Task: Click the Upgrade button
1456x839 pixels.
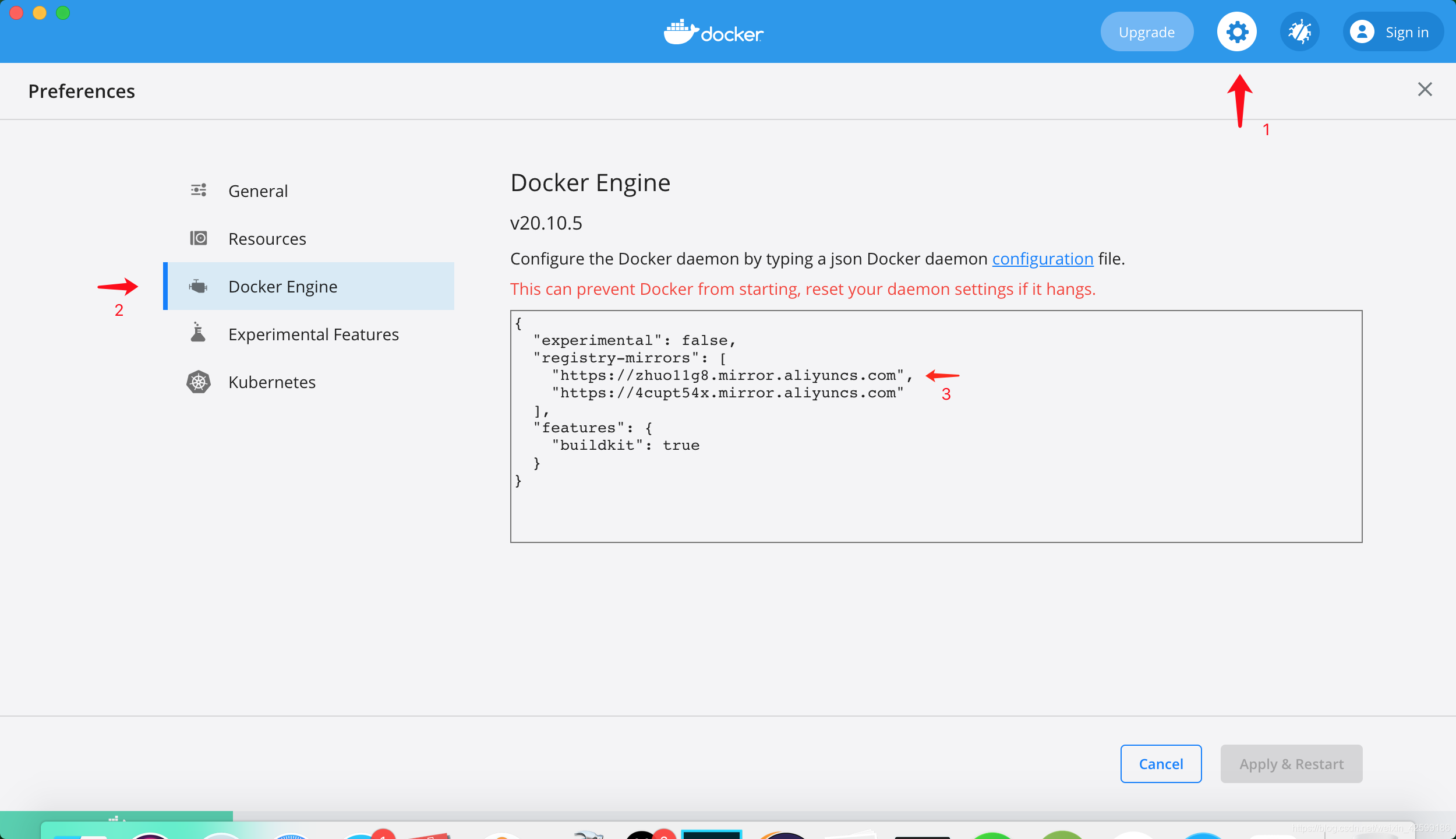Action: coord(1146,31)
